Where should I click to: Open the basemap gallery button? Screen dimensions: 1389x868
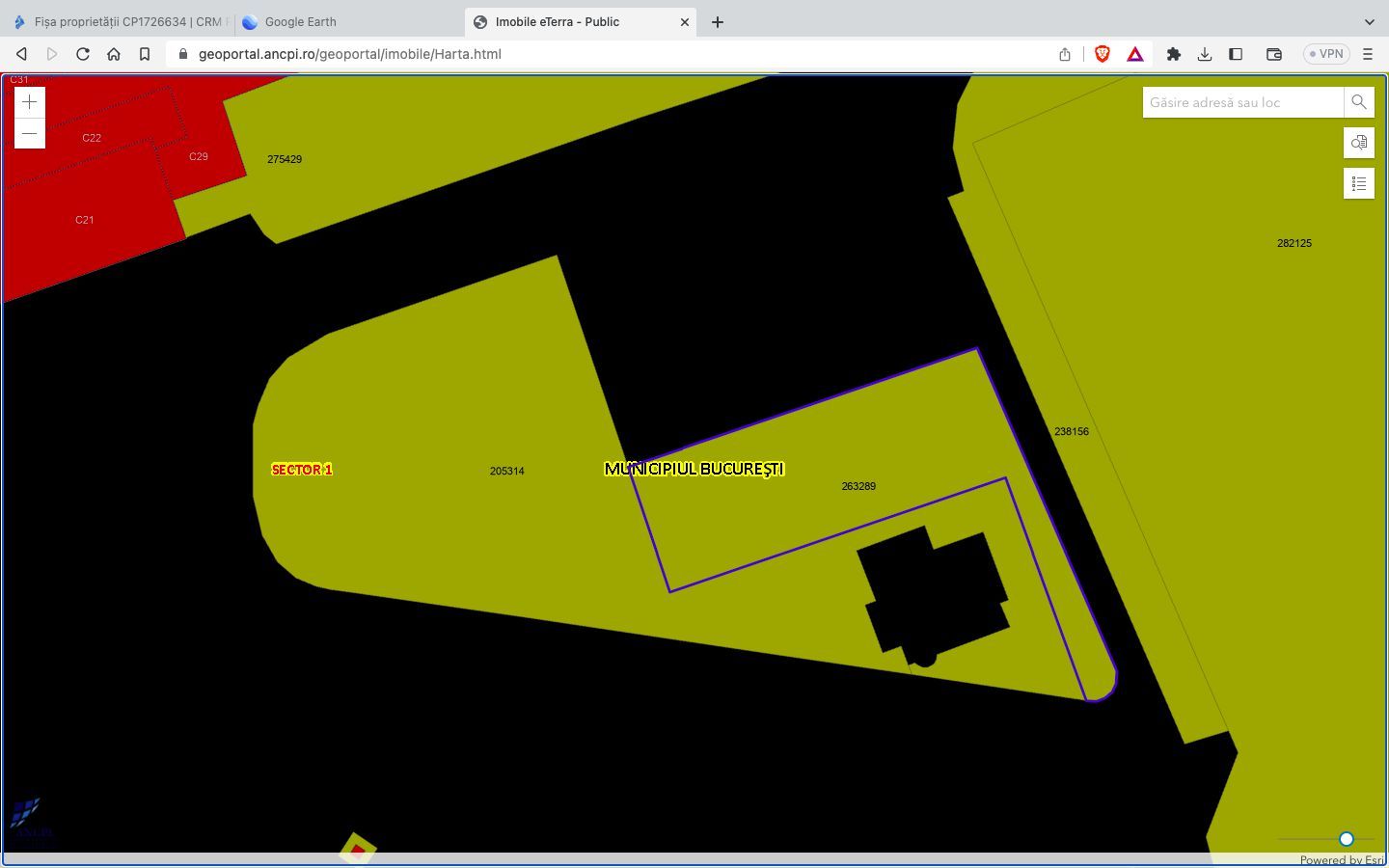(1358, 143)
